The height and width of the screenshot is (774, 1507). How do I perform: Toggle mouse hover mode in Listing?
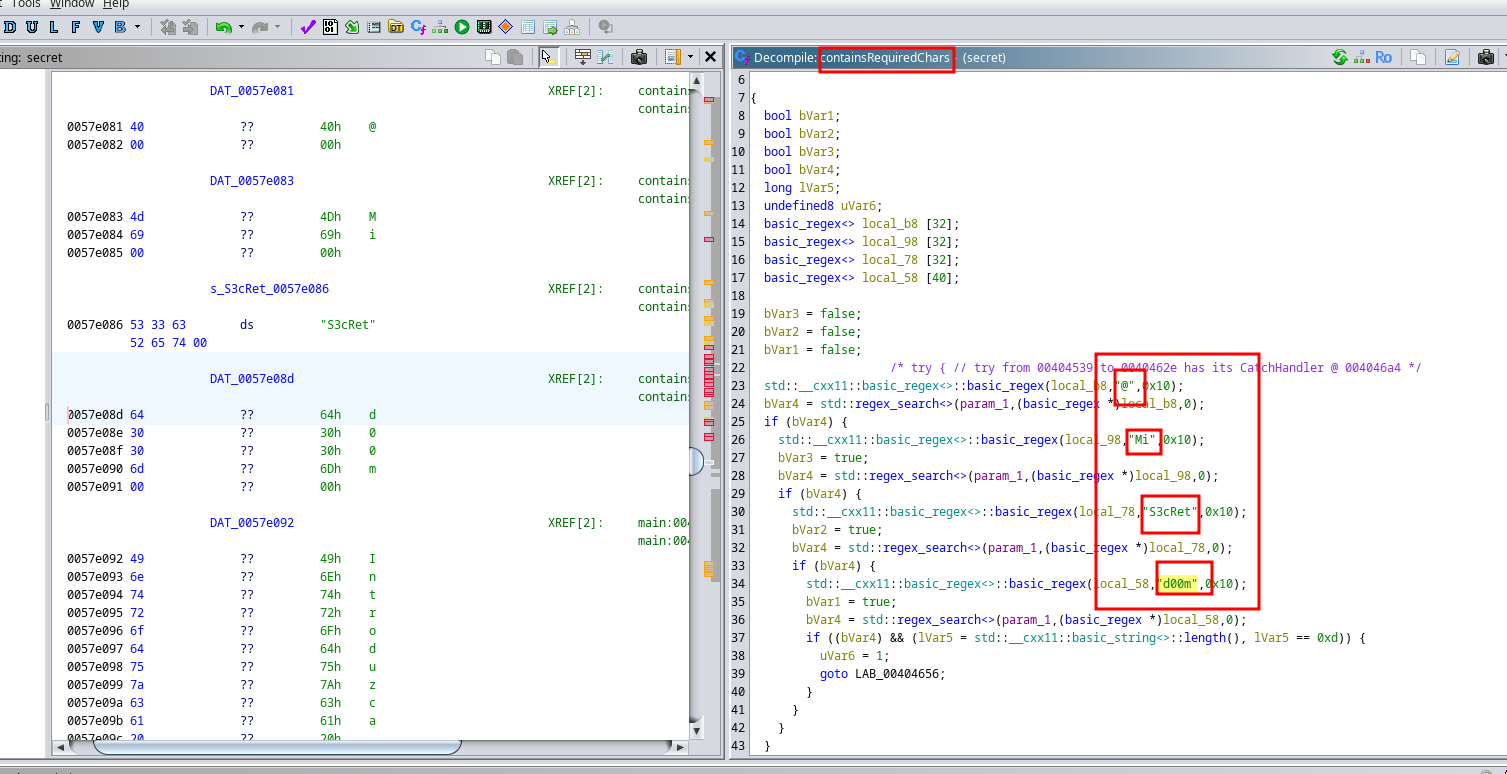click(548, 57)
